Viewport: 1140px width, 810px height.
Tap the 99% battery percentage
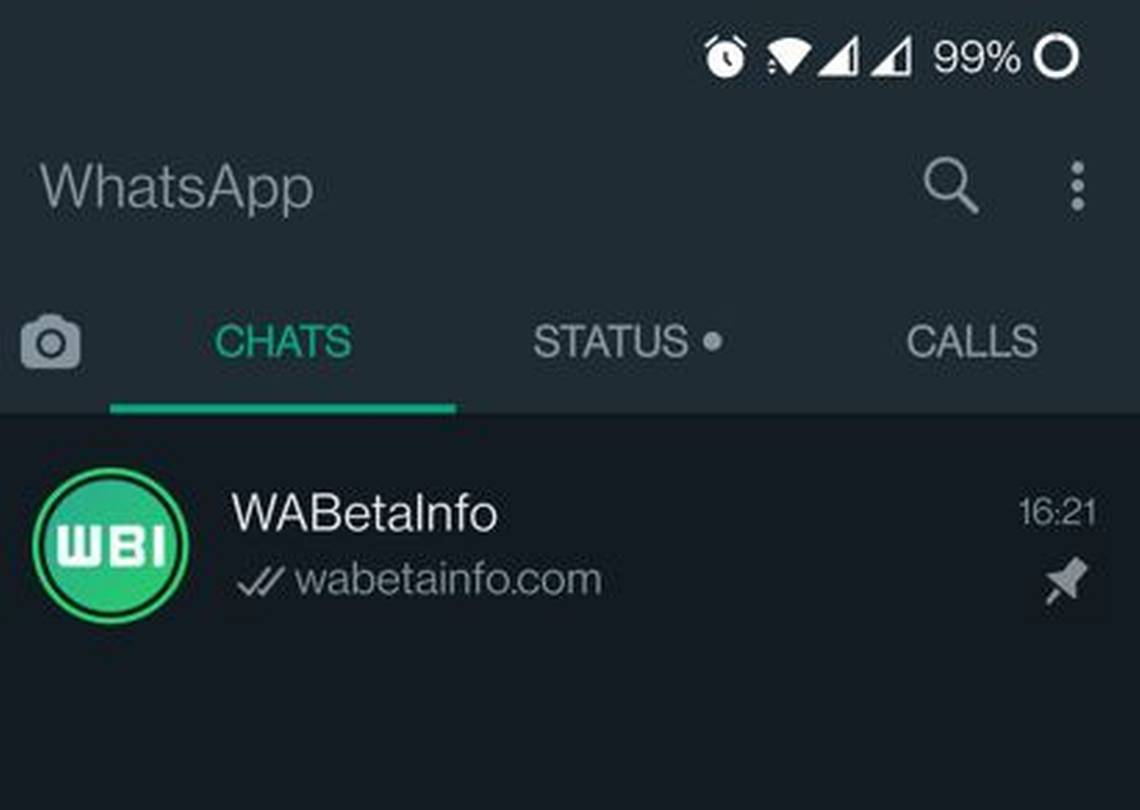click(976, 57)
